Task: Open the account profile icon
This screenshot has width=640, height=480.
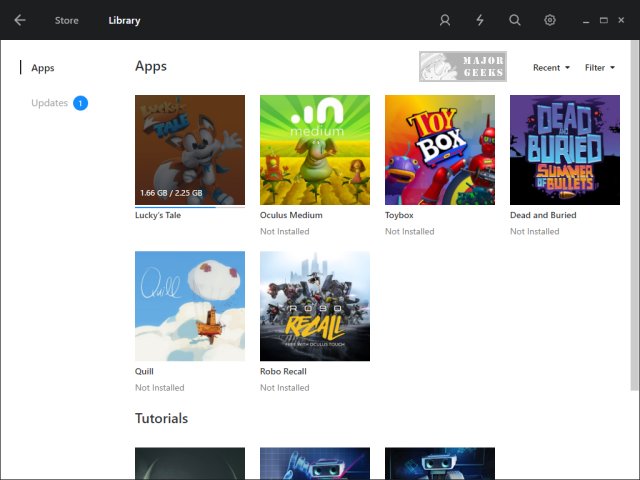Action: [x=445, y=20]
